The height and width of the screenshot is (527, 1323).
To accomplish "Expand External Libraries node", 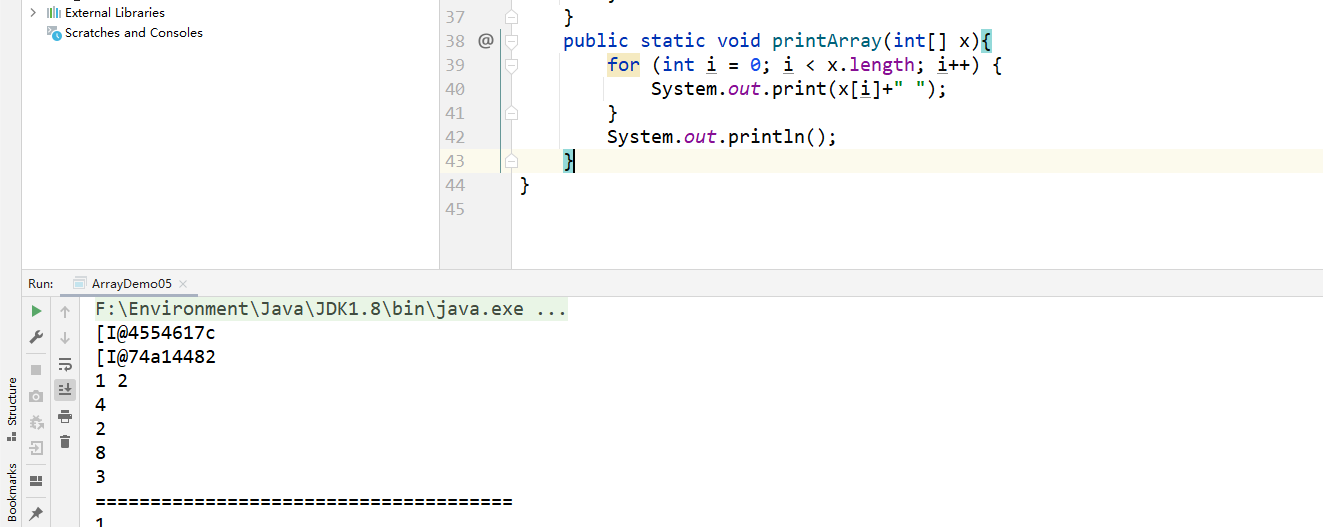I will [33, 12].
